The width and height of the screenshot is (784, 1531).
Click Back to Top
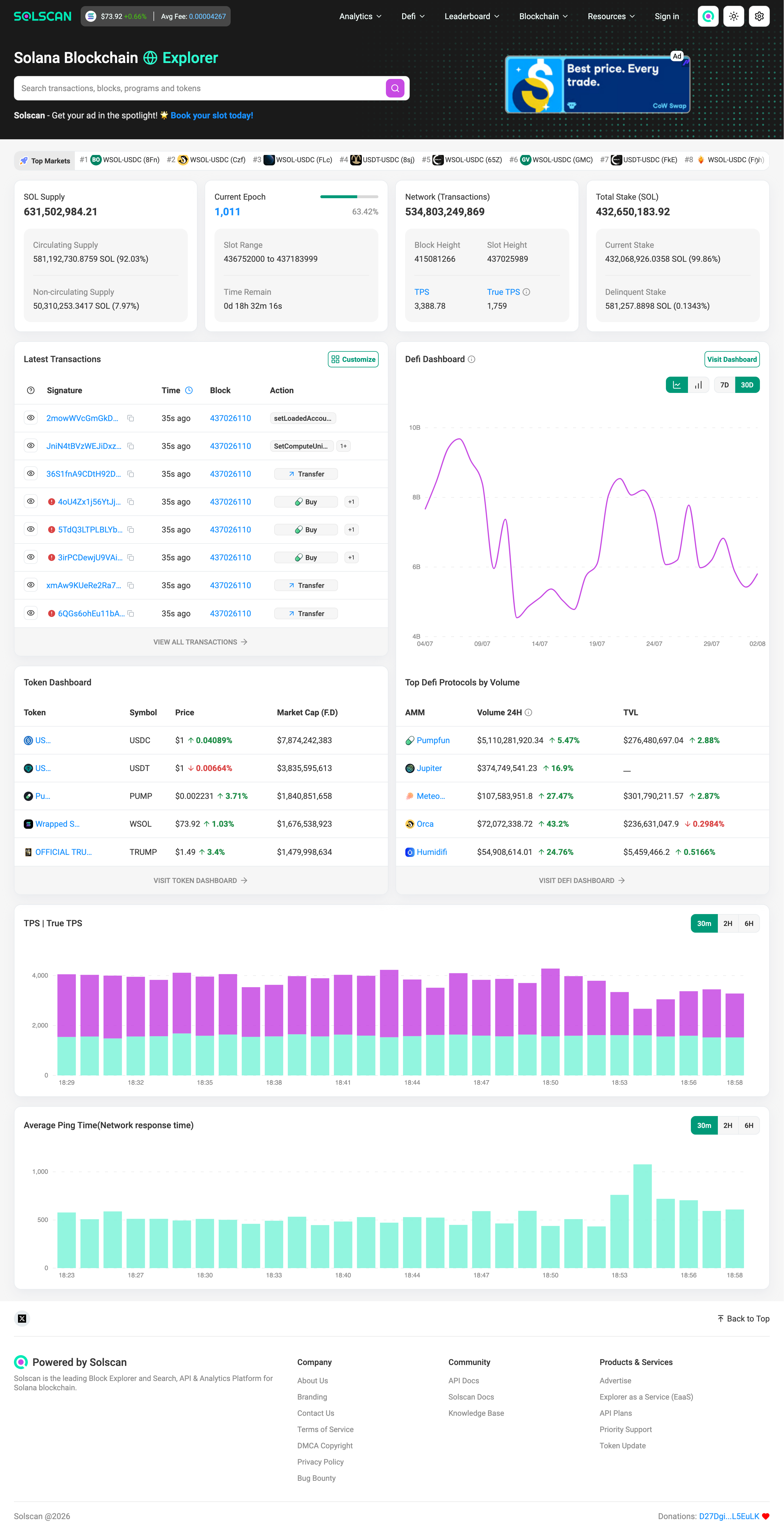743,1318
